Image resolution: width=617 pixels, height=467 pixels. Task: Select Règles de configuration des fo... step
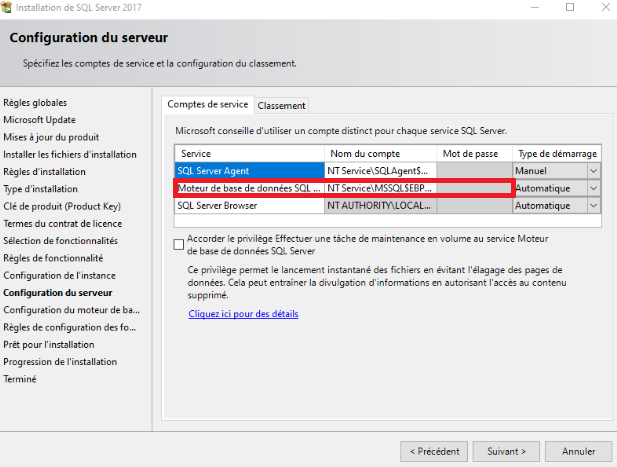pyautogui.click(x=70, y=327)
